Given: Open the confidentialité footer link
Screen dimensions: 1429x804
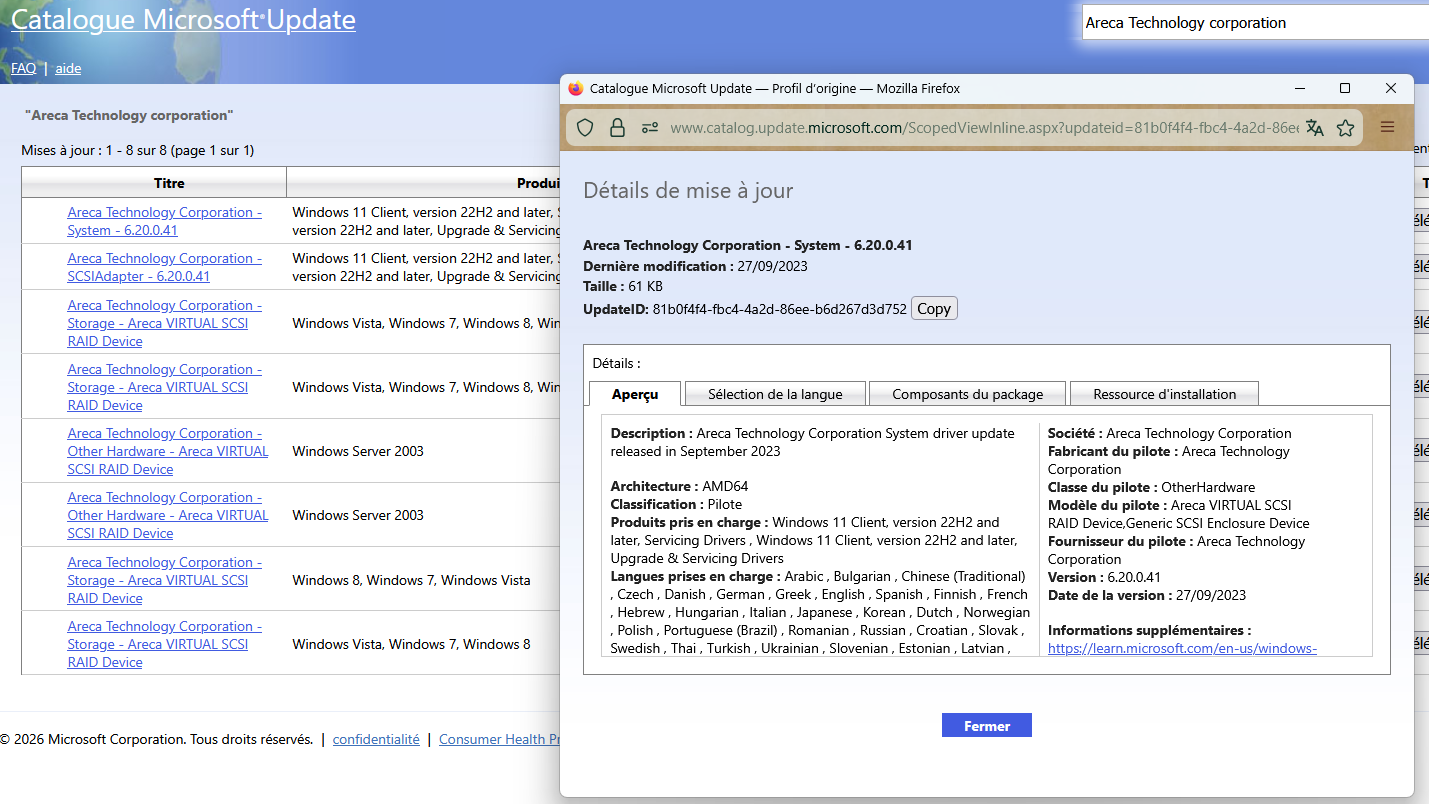Looking at the screenshot, I should (376, 739).
